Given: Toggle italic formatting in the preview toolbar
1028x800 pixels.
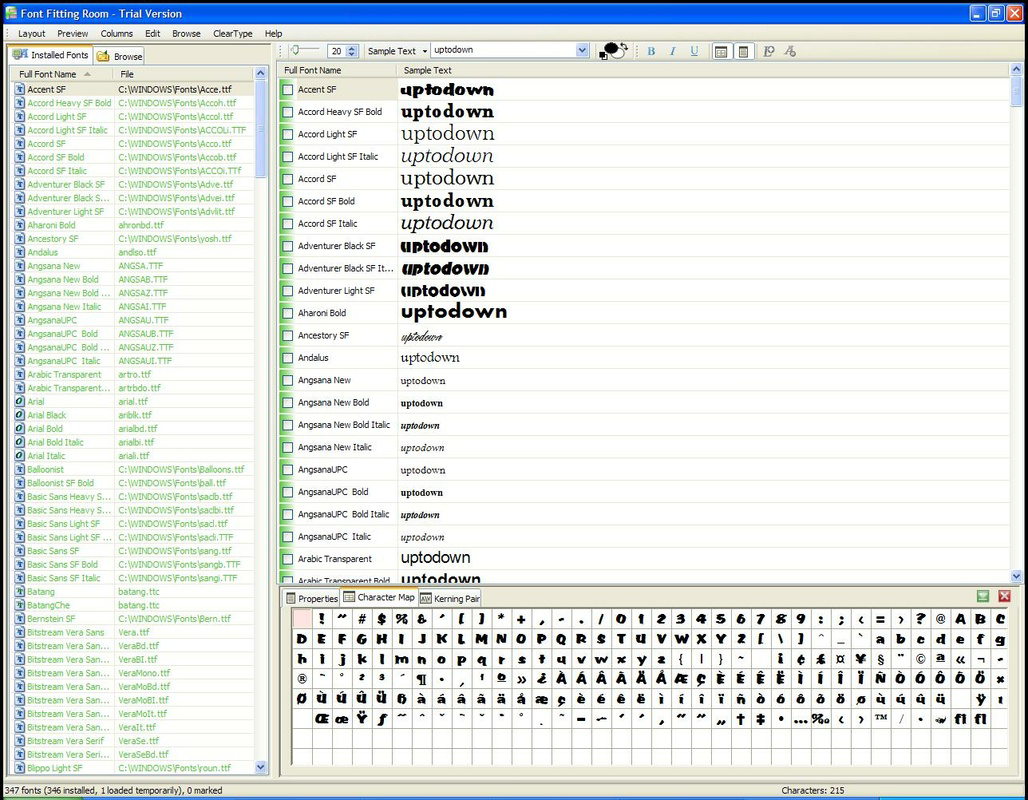Looking at the screenshot, I should pos(673,51).
